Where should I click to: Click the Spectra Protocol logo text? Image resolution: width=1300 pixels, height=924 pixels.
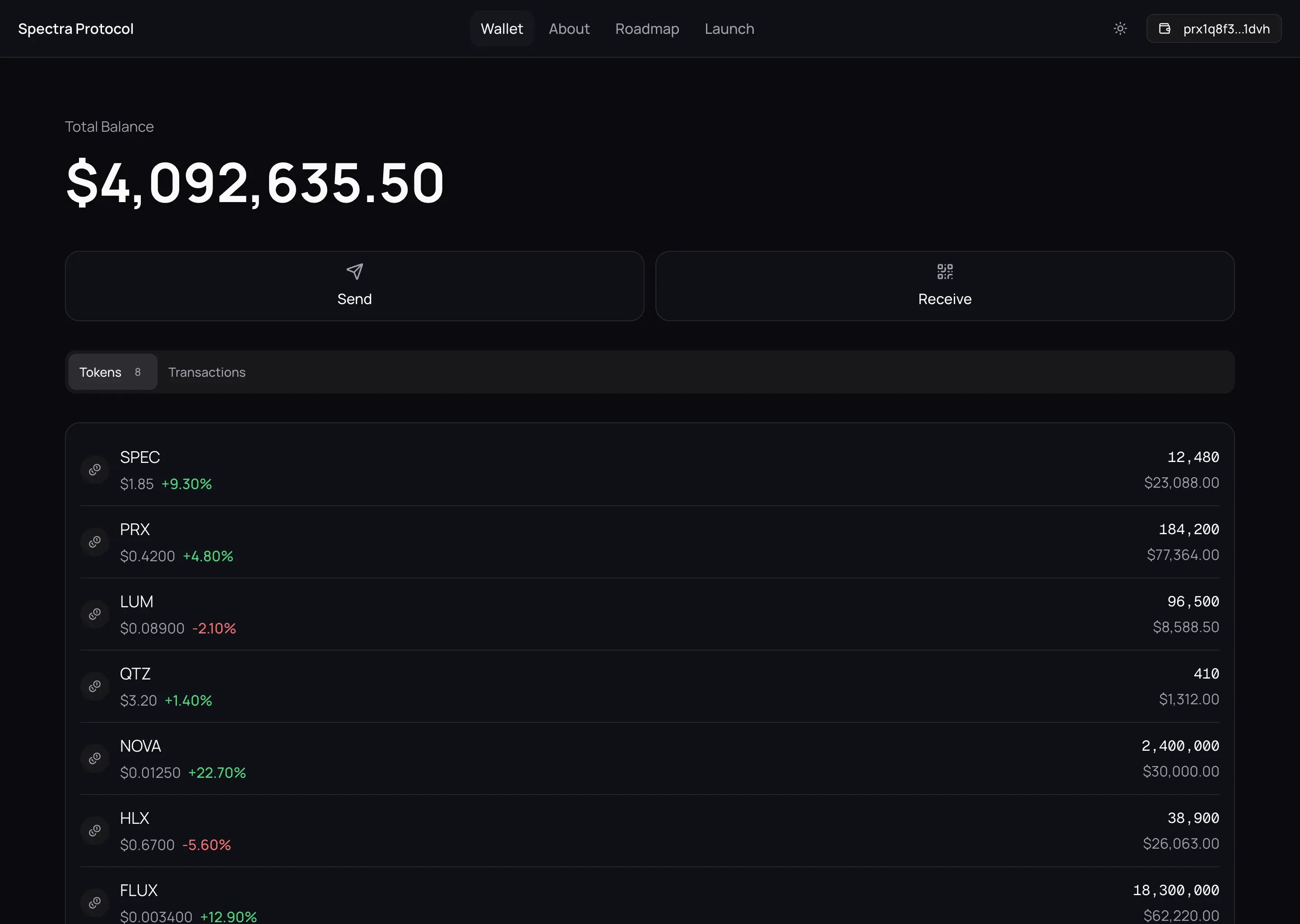(76, 28)
